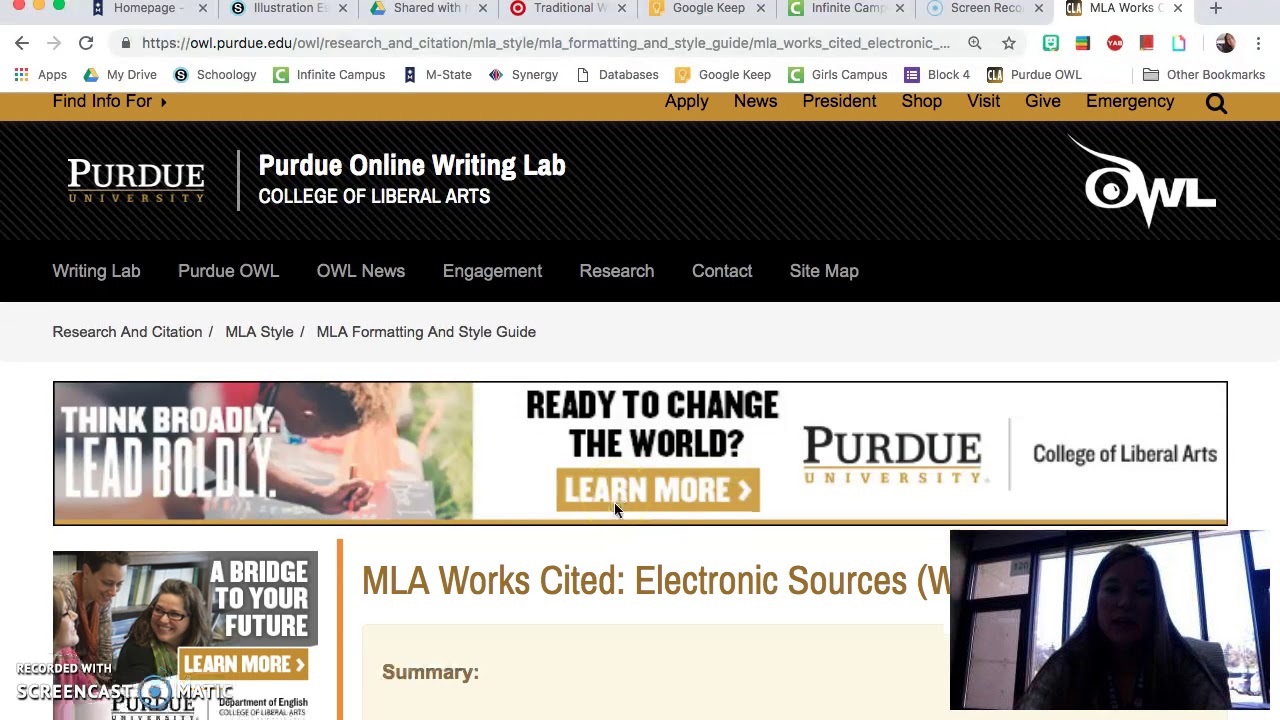Open the Purdue OWL menu item
1280x720 pixels.
pos(228,271)
